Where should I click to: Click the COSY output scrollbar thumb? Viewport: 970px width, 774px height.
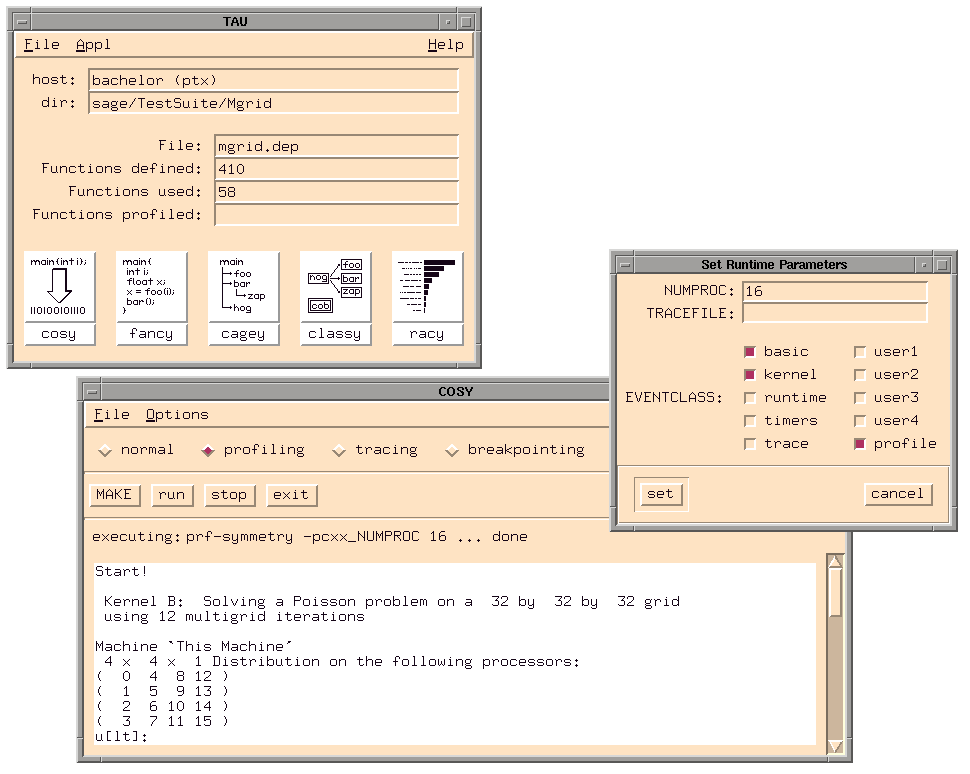tap(835, 593)
